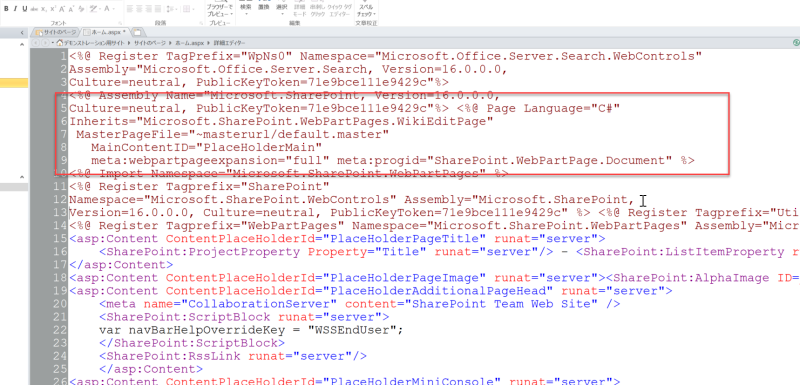Click PlaceHolderAdditionalPageHead tag on line 19
The width and height of the screenshot is (800, 385).
[371, 291]
